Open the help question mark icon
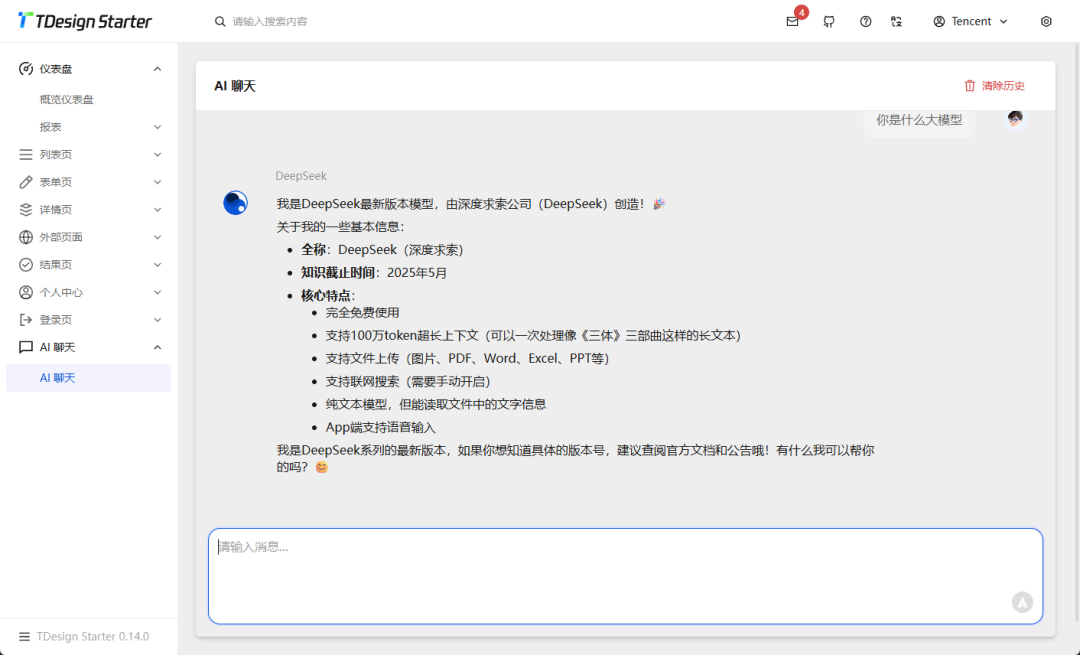 click(x=865, y=21)
